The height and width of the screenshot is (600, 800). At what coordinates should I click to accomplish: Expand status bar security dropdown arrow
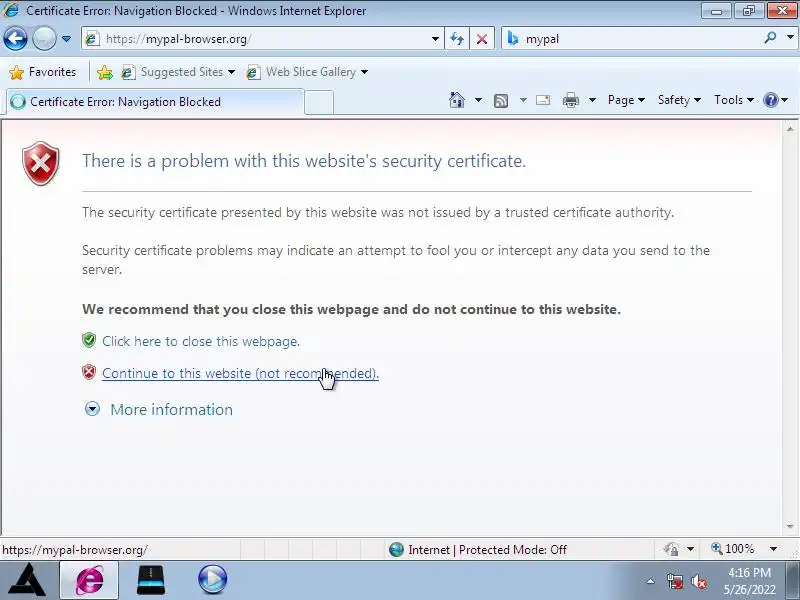(690, 549)
